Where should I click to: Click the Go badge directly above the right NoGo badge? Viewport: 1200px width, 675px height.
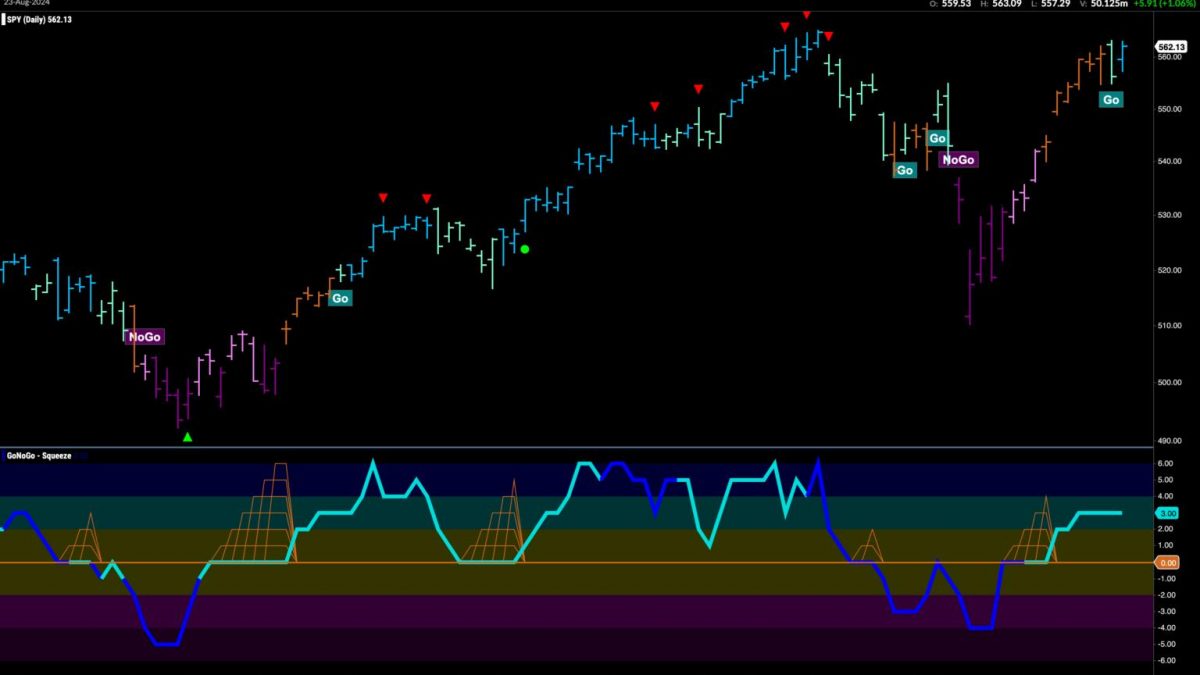pyautogui.click(x=937, y=138)
